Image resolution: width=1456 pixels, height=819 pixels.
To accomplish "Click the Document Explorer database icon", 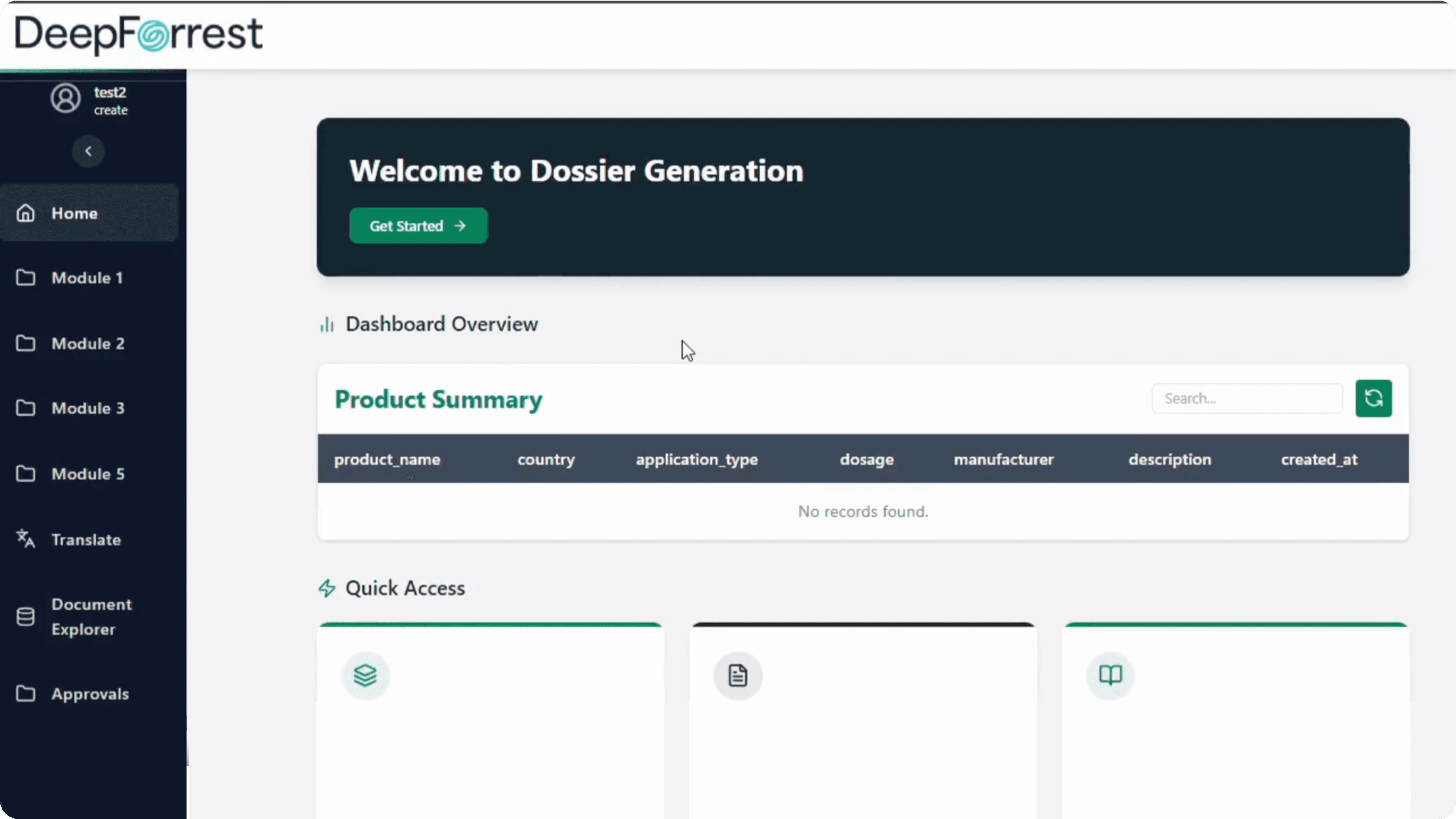I will 25,617.
